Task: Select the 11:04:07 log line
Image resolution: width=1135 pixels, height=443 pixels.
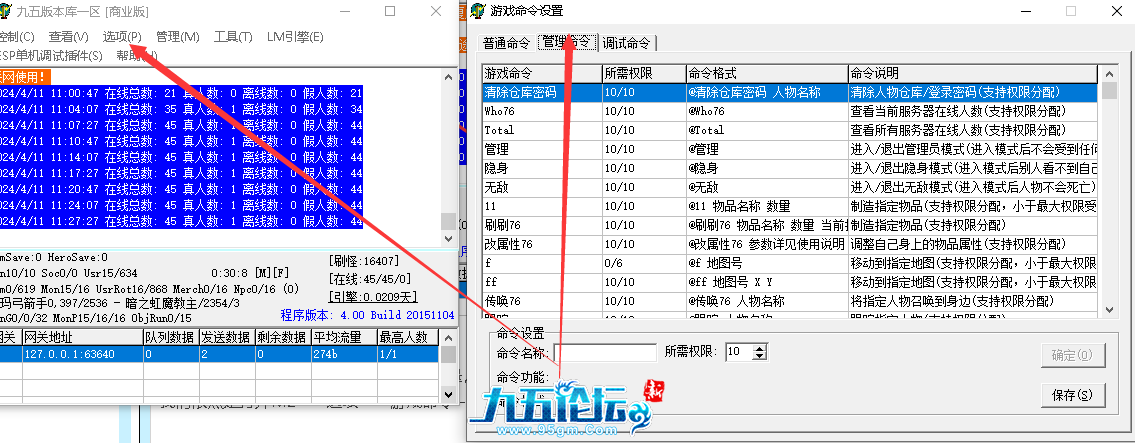Action: pyautogui.click(x=181, y=109)
